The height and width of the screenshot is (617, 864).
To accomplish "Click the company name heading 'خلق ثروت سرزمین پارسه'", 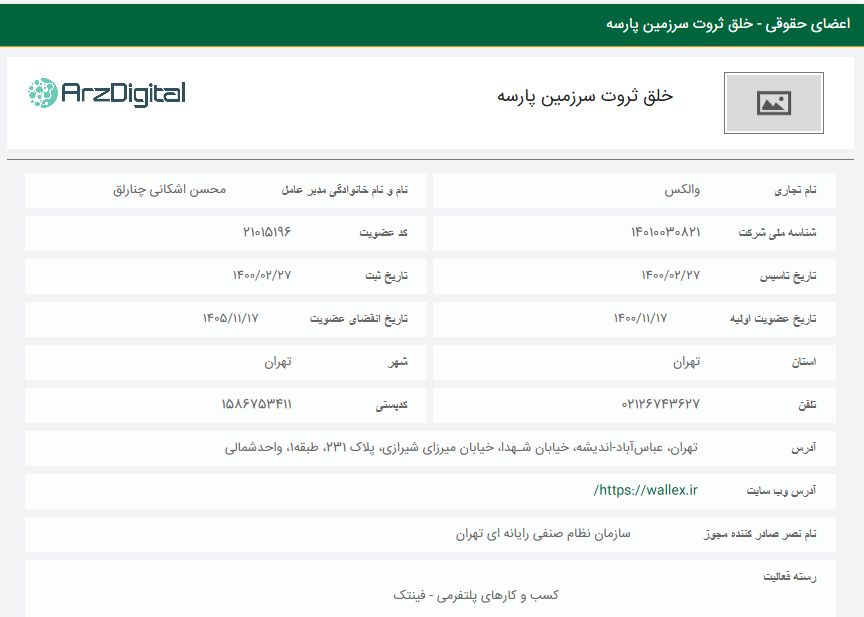I will [585, 96].
